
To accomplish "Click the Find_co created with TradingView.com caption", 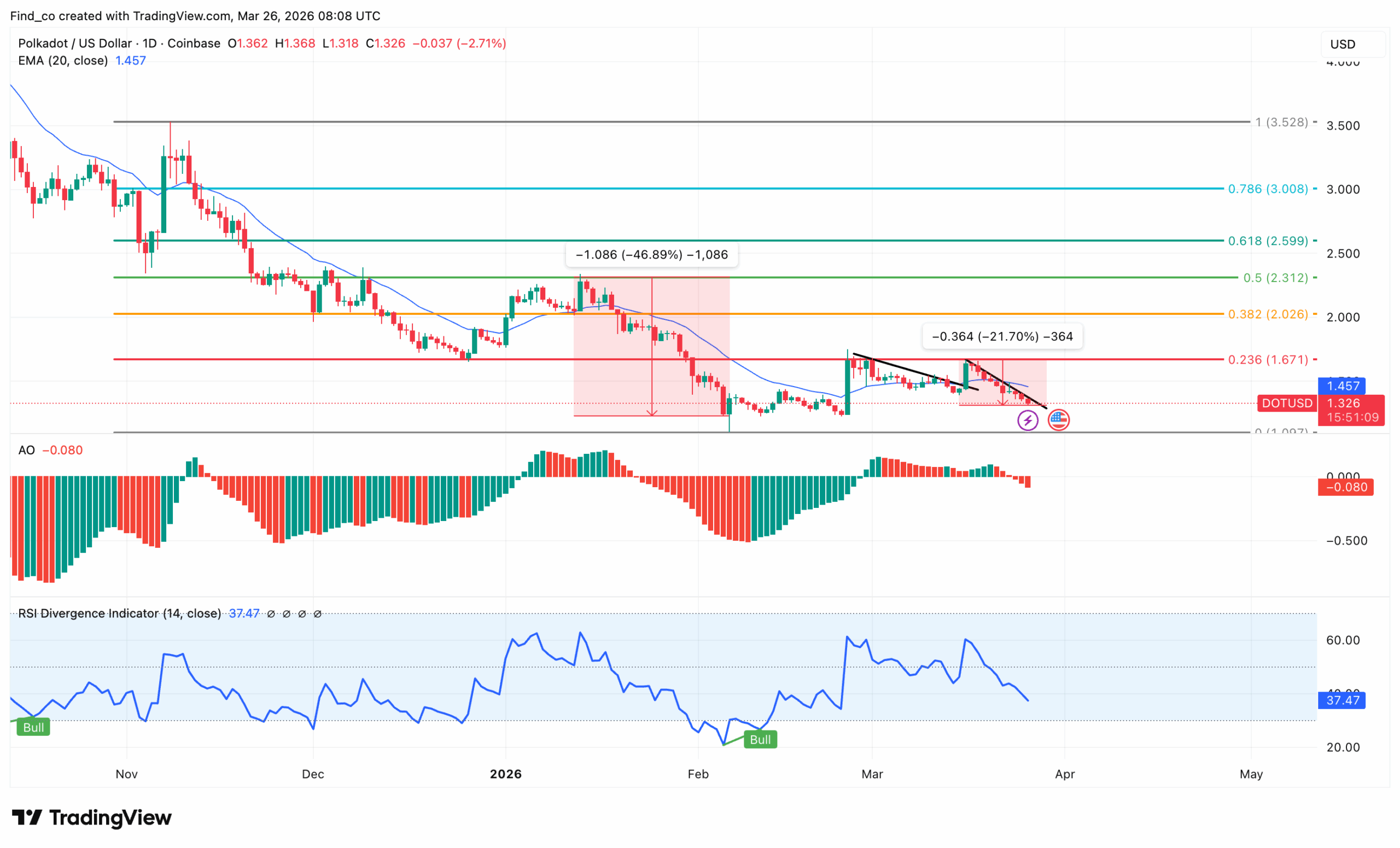I will click(195, 16).
